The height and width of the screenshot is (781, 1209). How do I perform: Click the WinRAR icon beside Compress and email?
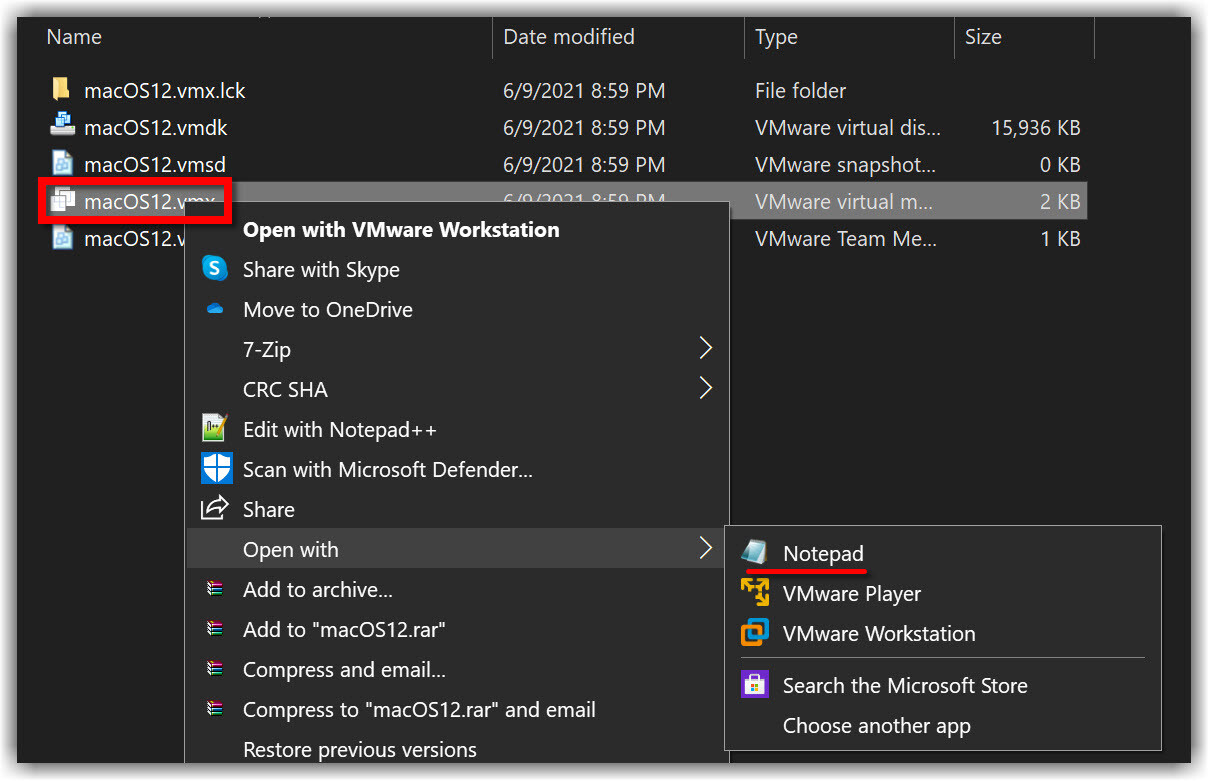point(214,669)
